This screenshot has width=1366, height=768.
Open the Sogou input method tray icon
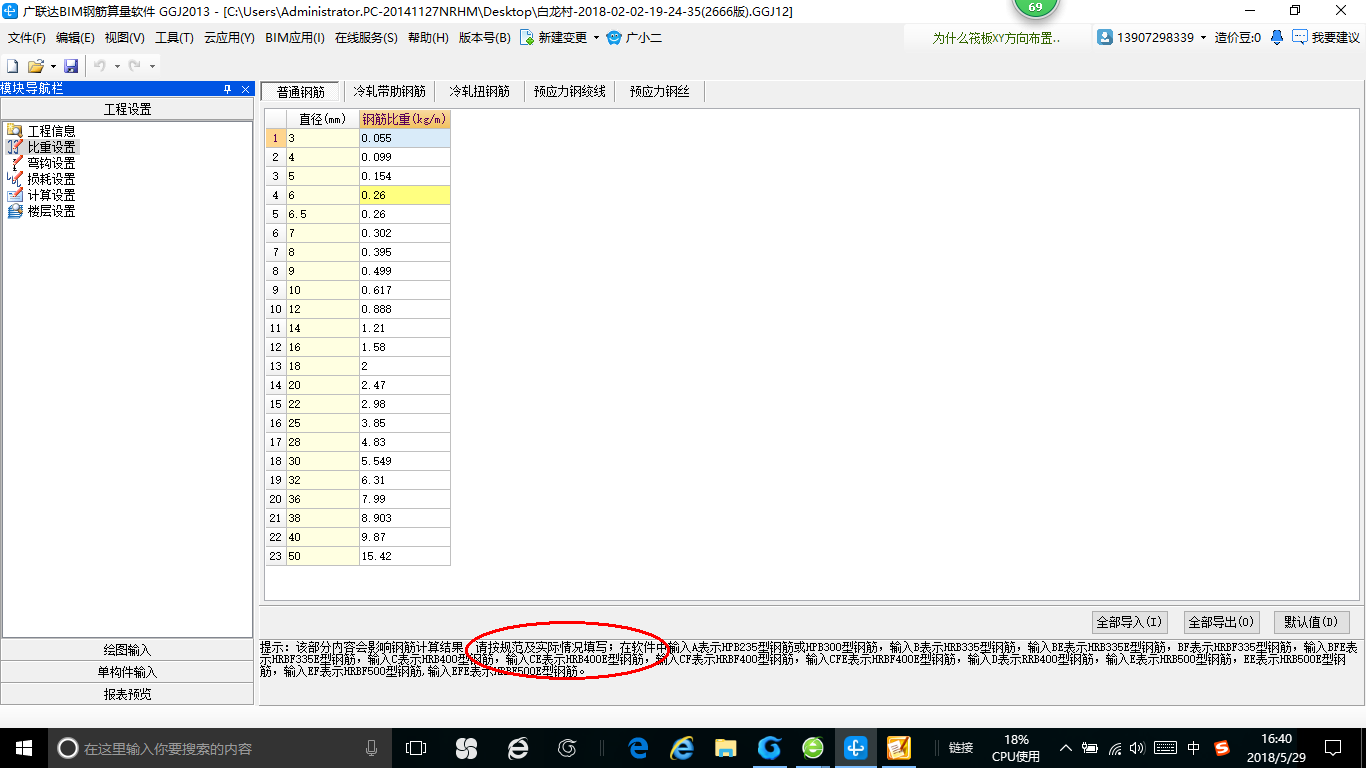coord(1222,748)
